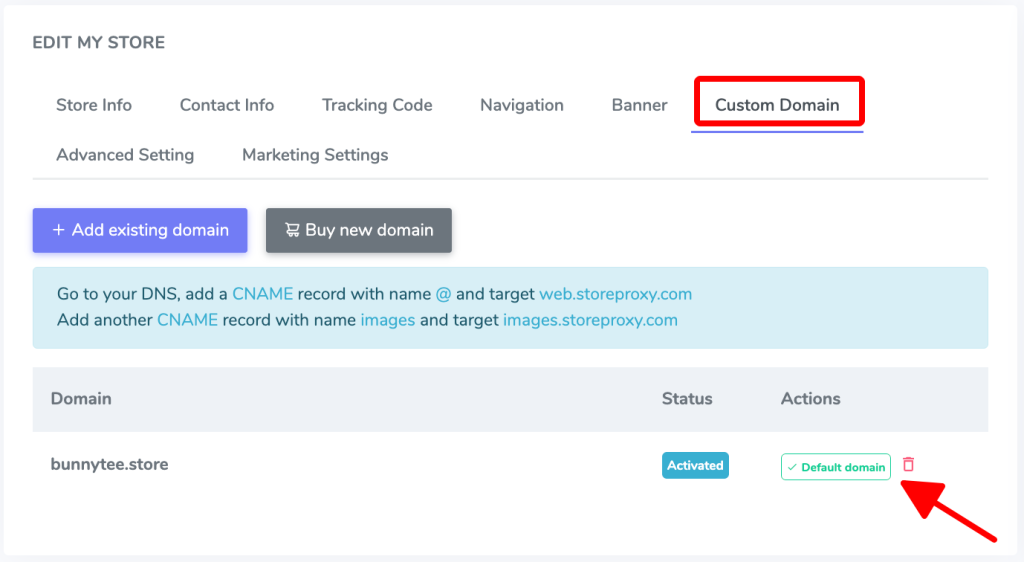
Task: Click the bunnytee.store domain name
Action: pos(110,464)
